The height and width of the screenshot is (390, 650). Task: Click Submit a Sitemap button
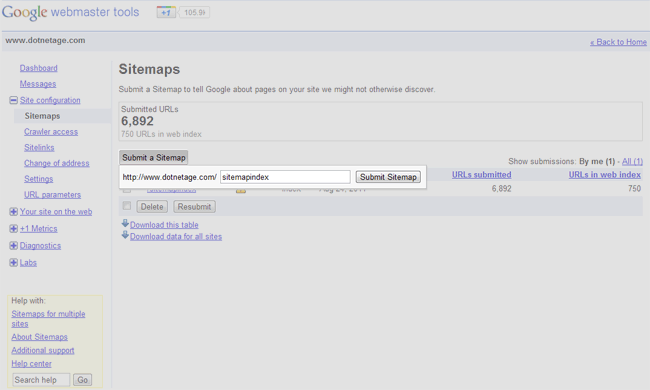point(153,157)
